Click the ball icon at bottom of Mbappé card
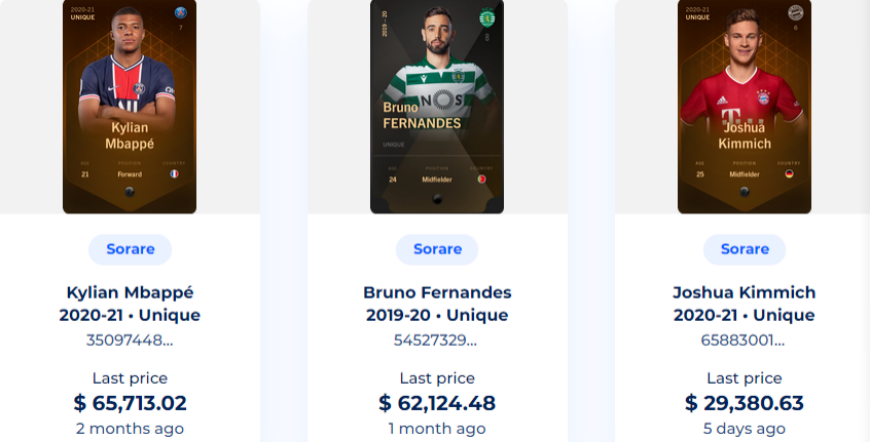The width and height of the screenshot is (870, 442). tap(129, 192)
